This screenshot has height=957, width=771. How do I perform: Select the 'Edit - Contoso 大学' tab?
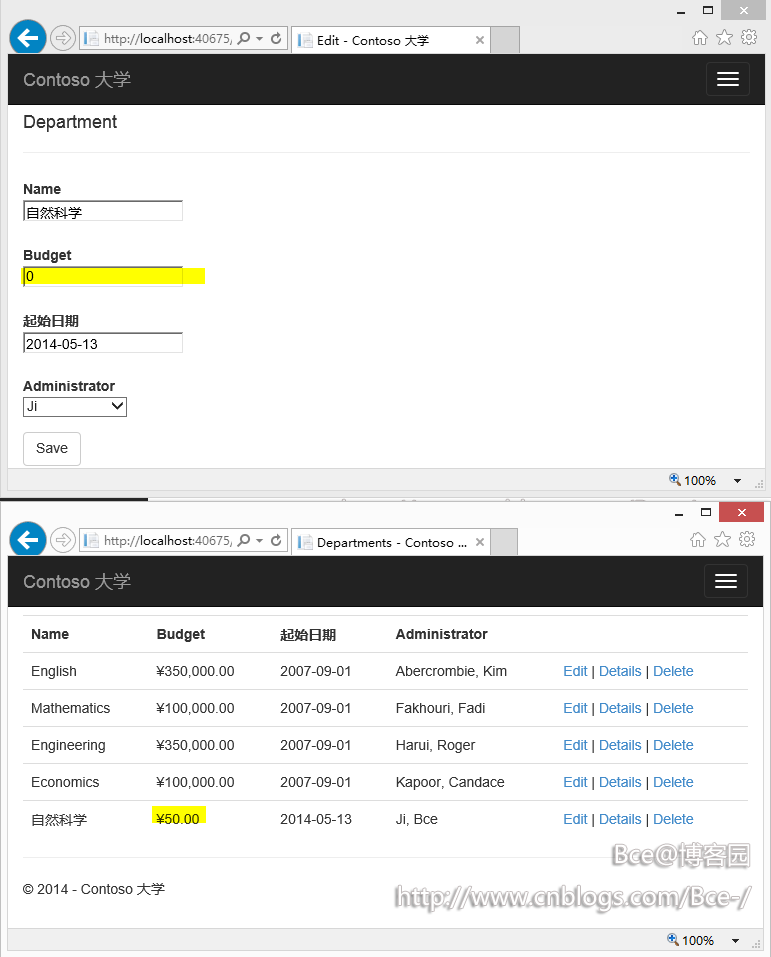tap(391, 40)
